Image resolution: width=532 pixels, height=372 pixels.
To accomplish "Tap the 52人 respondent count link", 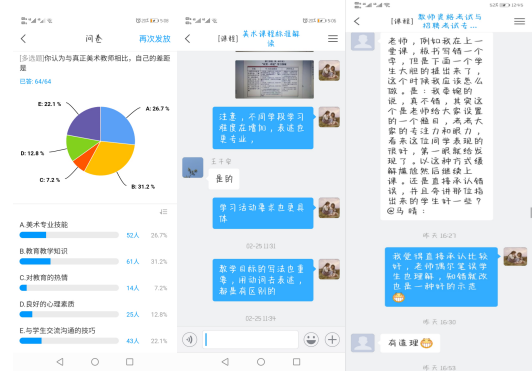I will (133, 235).
